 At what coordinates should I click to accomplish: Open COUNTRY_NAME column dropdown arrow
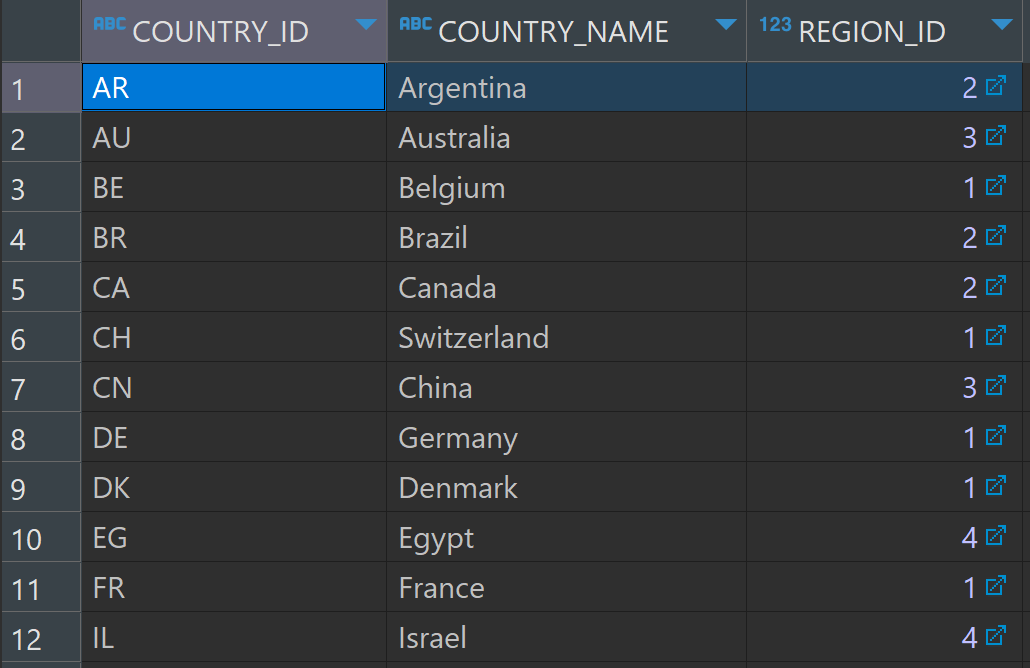coord(726,25)
